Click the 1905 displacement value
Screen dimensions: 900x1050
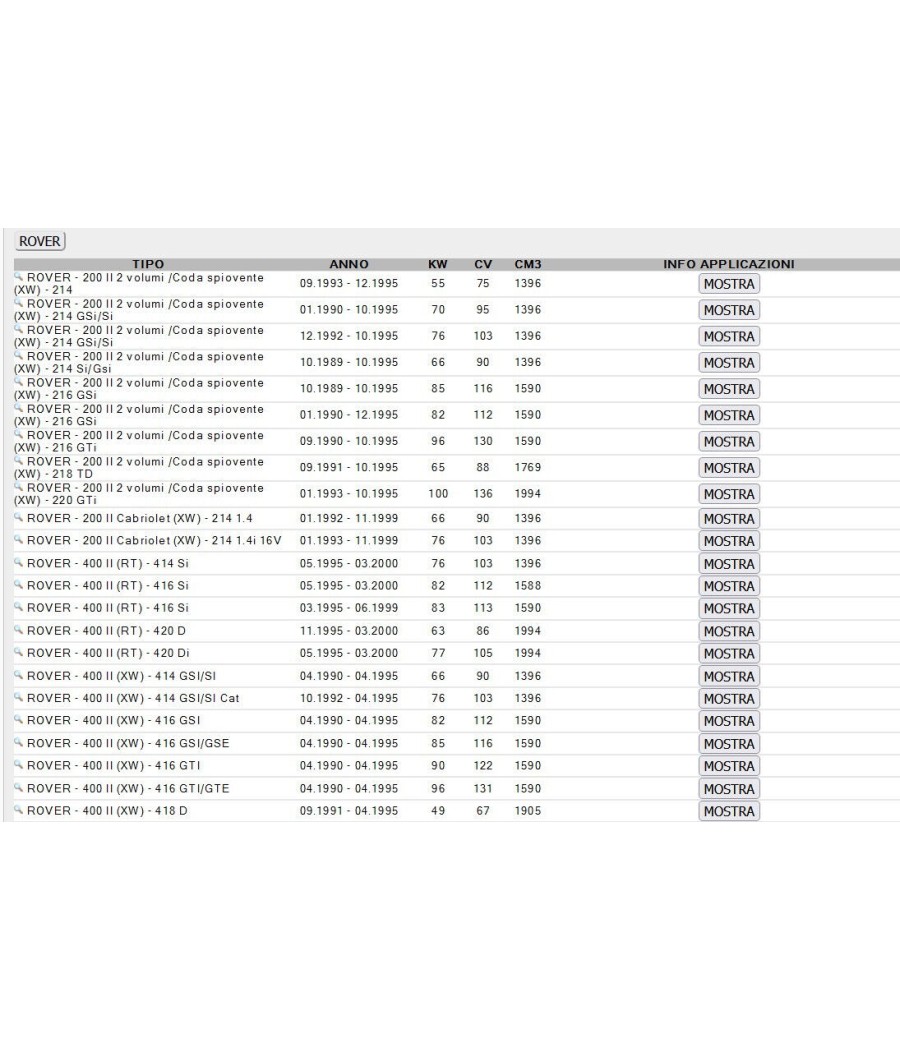tap(528, 810)
